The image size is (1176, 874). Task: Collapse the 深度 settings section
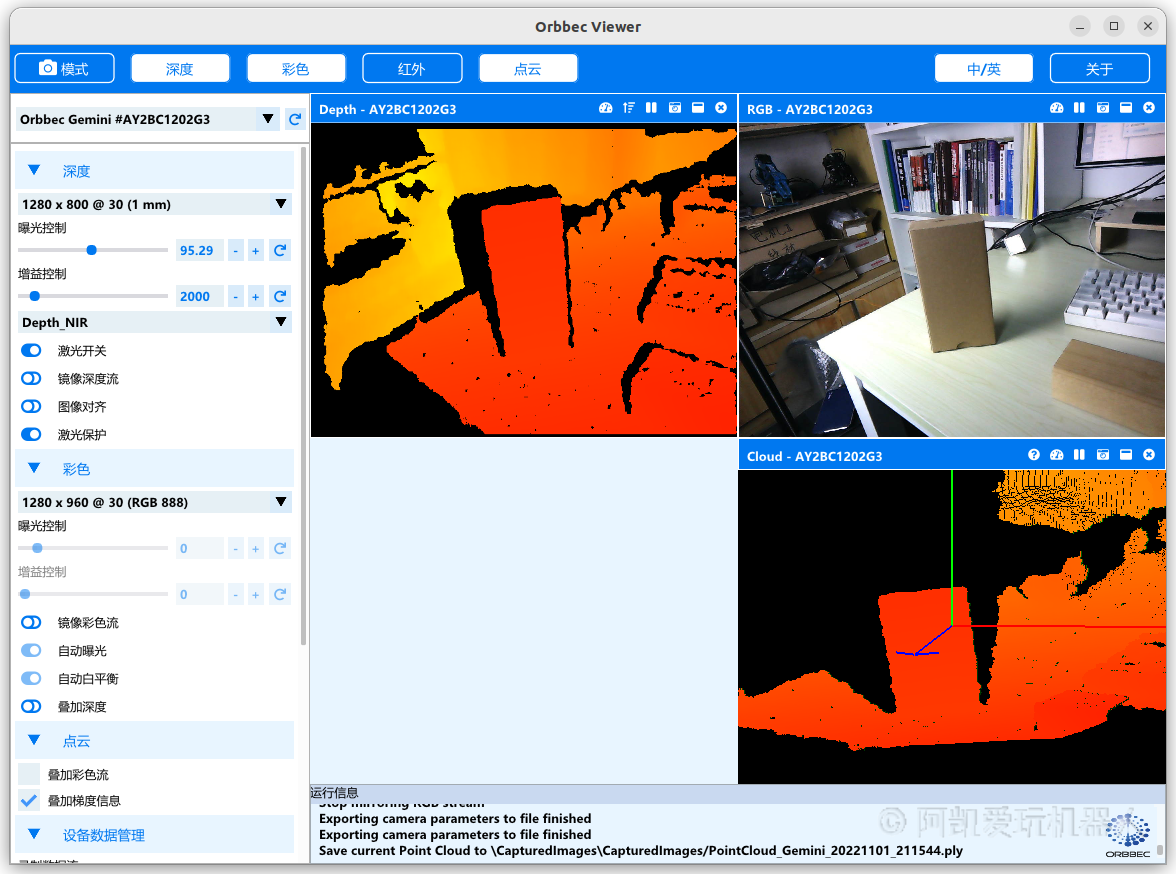pos(34,171)
